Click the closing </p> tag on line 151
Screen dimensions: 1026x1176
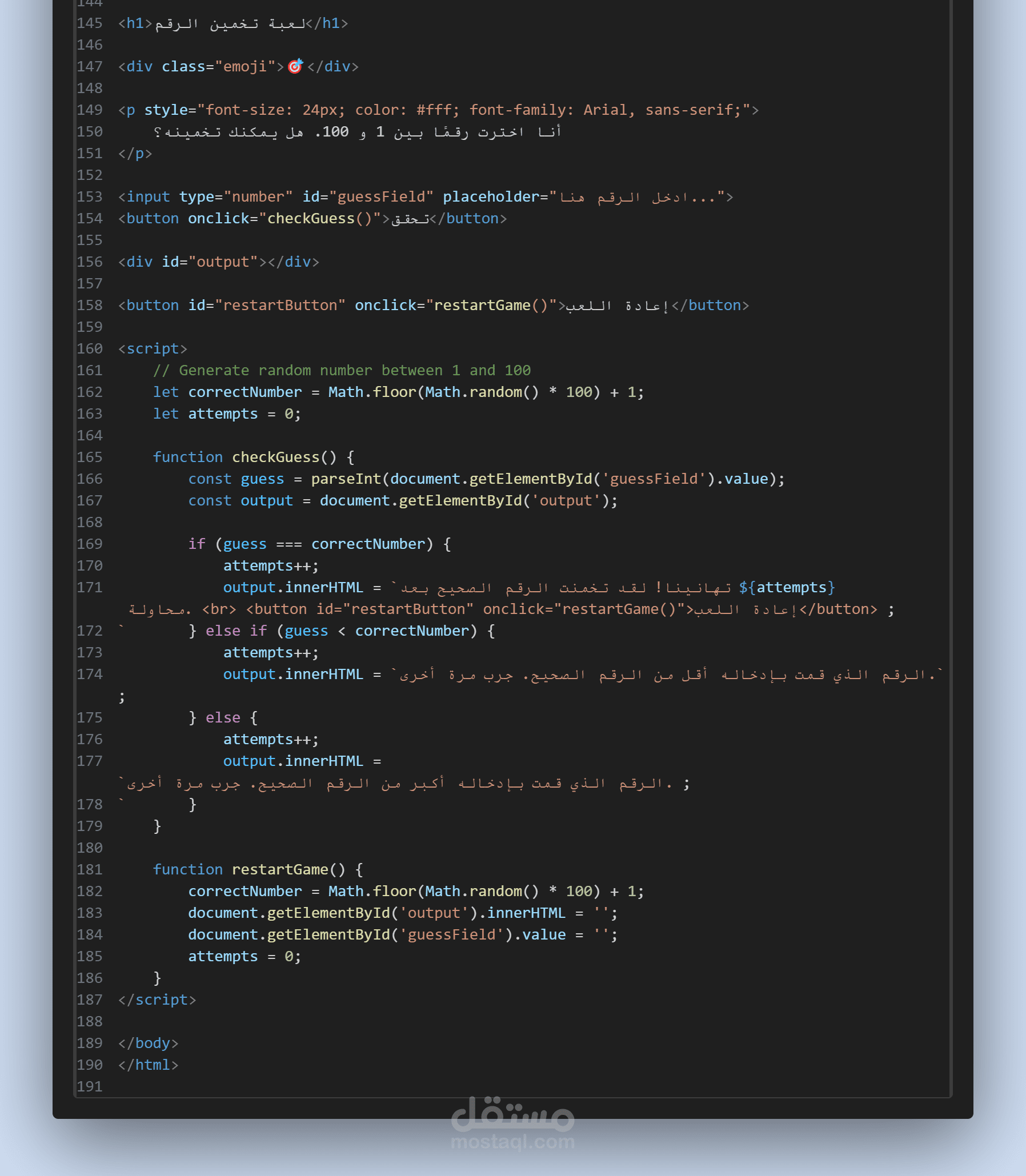(x=135, y=154)
